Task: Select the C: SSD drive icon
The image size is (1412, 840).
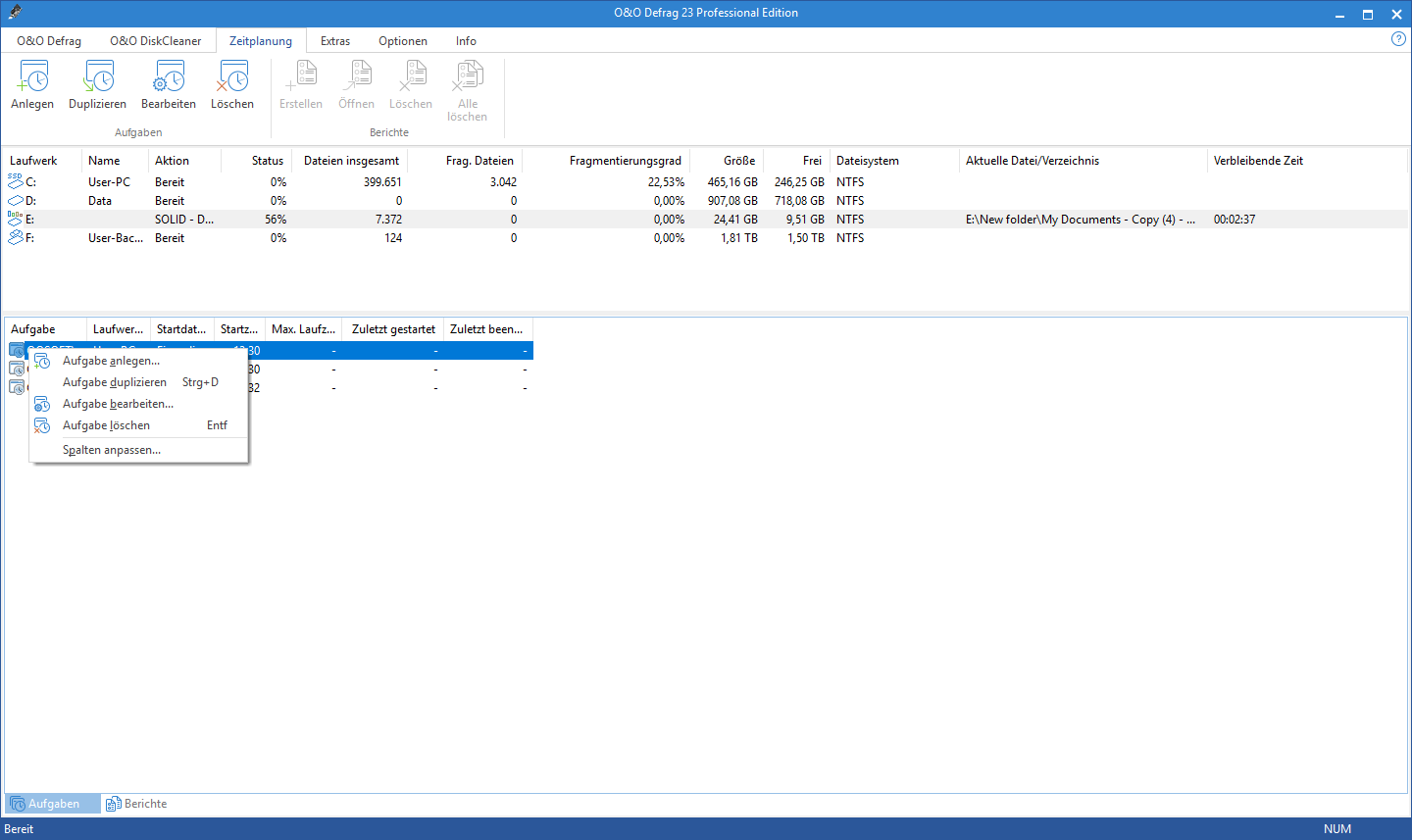Action: 15,181
